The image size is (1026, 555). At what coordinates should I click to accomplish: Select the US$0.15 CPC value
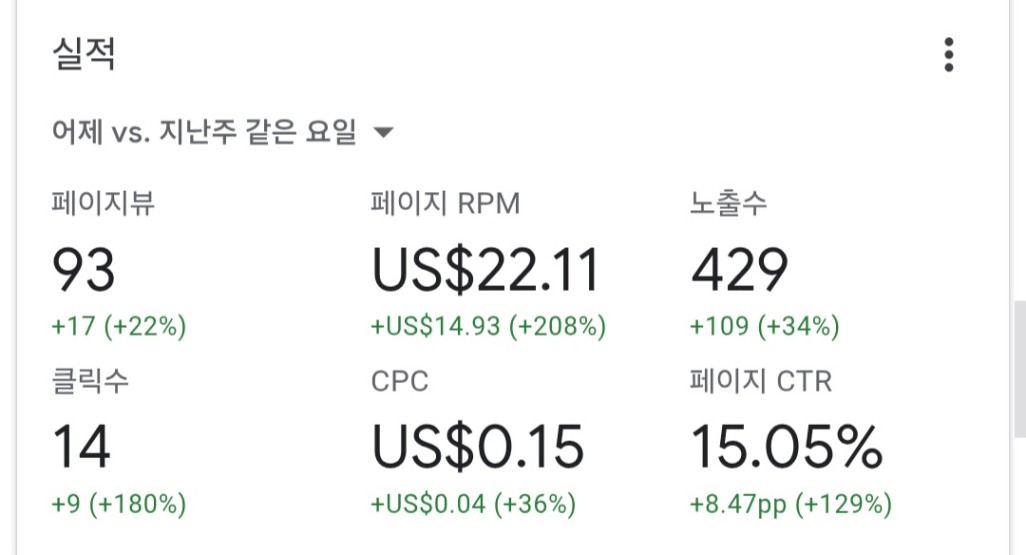477,447
